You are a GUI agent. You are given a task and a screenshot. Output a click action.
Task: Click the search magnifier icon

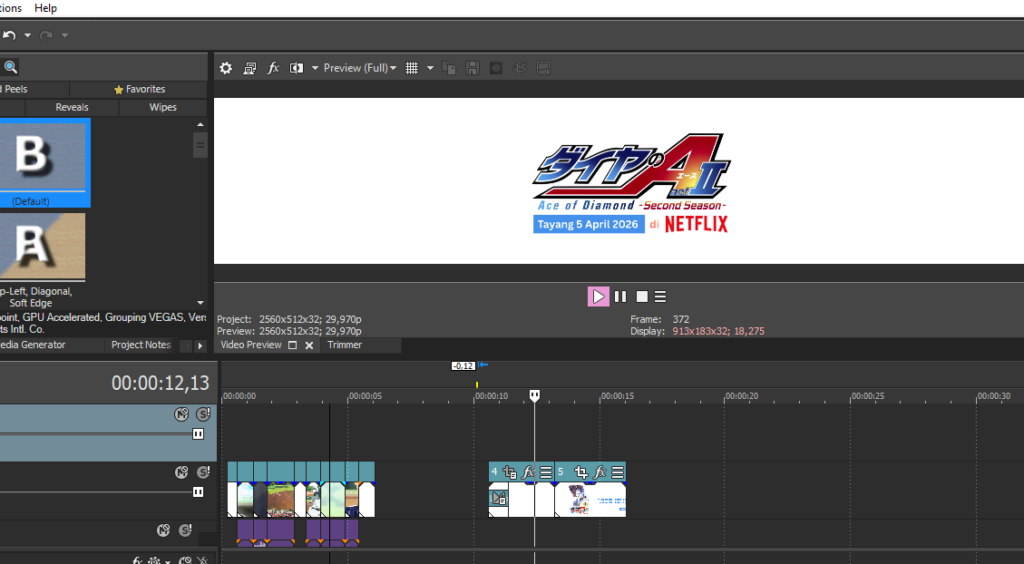[10, 67]
